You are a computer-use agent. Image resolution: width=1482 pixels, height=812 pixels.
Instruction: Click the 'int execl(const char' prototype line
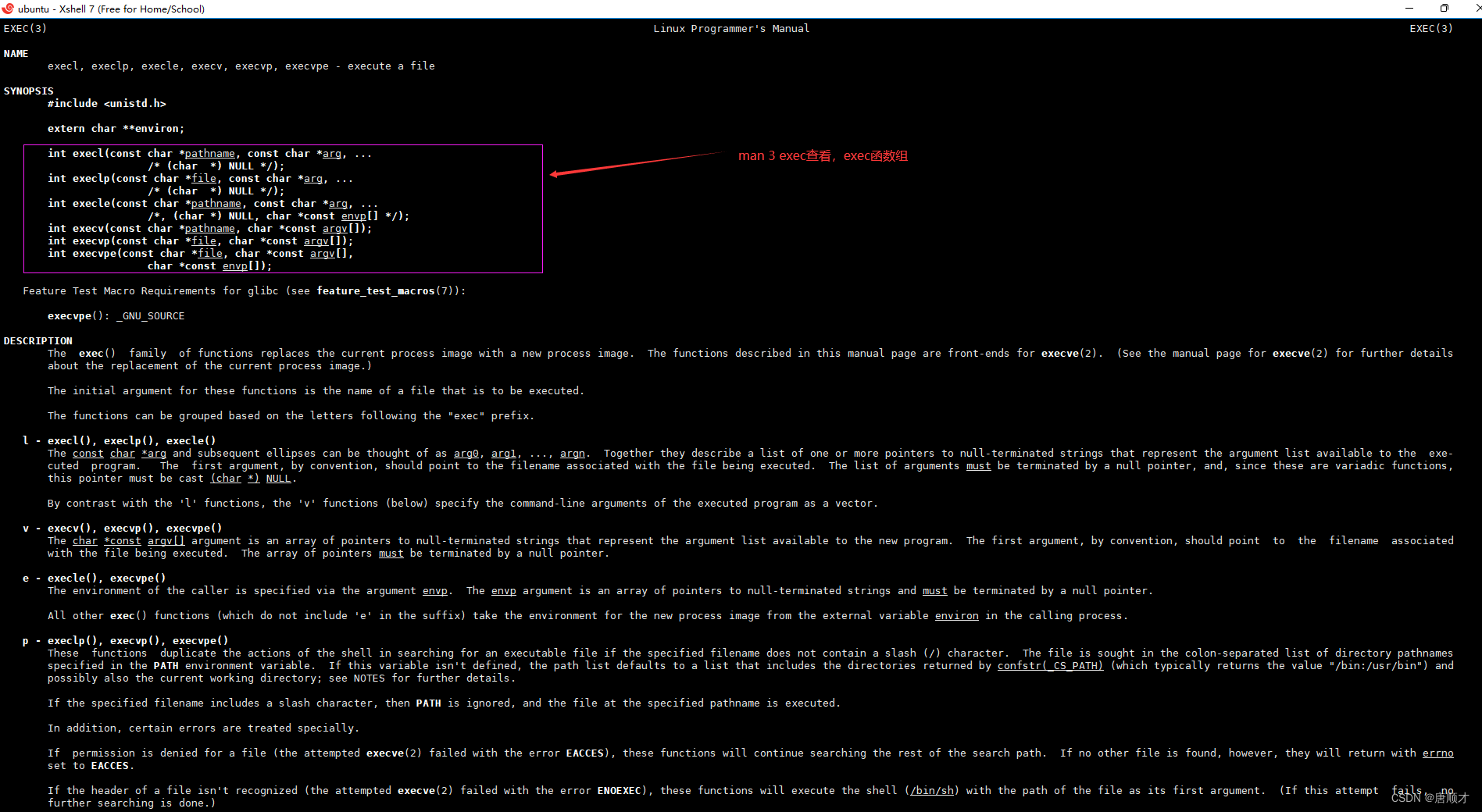(210, 154)
